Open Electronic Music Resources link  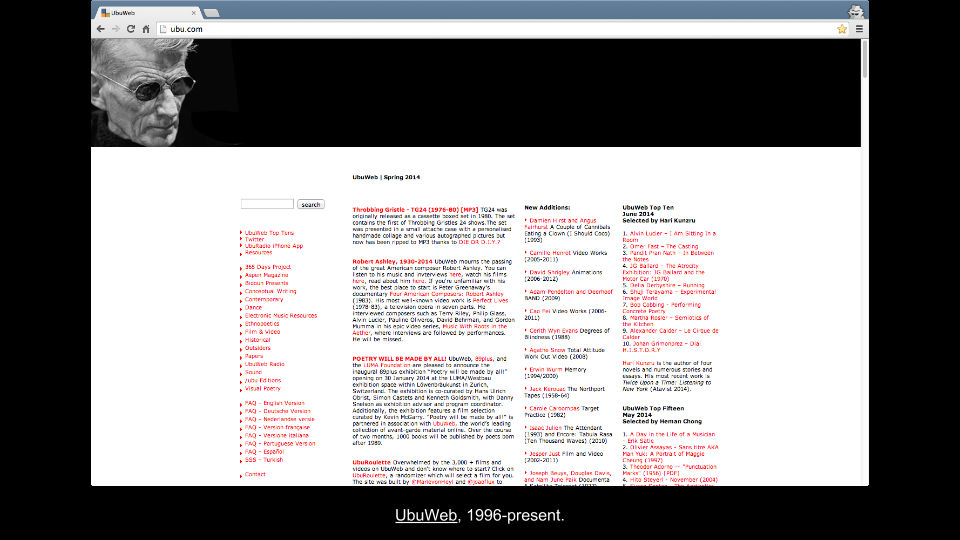(281, 316)
